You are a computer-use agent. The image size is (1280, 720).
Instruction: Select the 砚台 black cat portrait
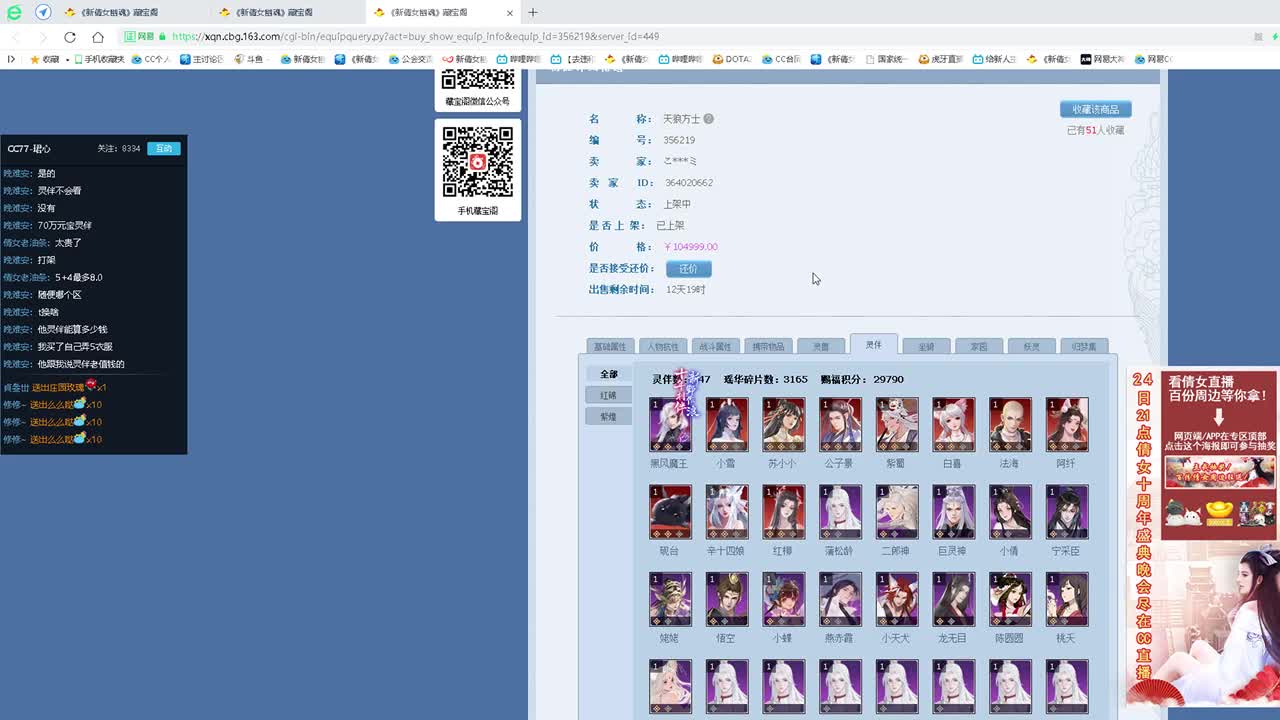click(x=670, y=512)
